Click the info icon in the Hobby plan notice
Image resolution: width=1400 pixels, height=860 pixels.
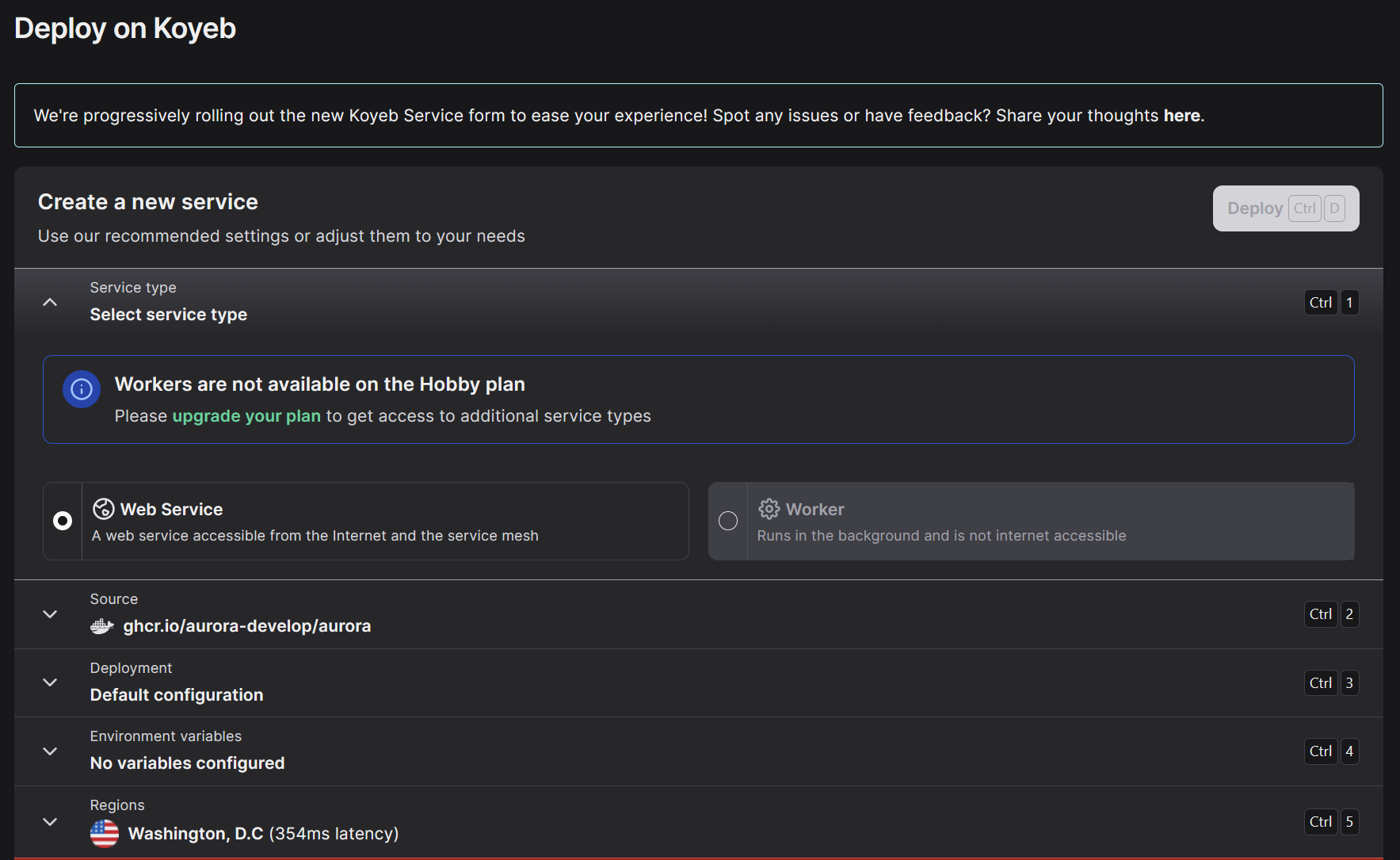coord(82,389)
